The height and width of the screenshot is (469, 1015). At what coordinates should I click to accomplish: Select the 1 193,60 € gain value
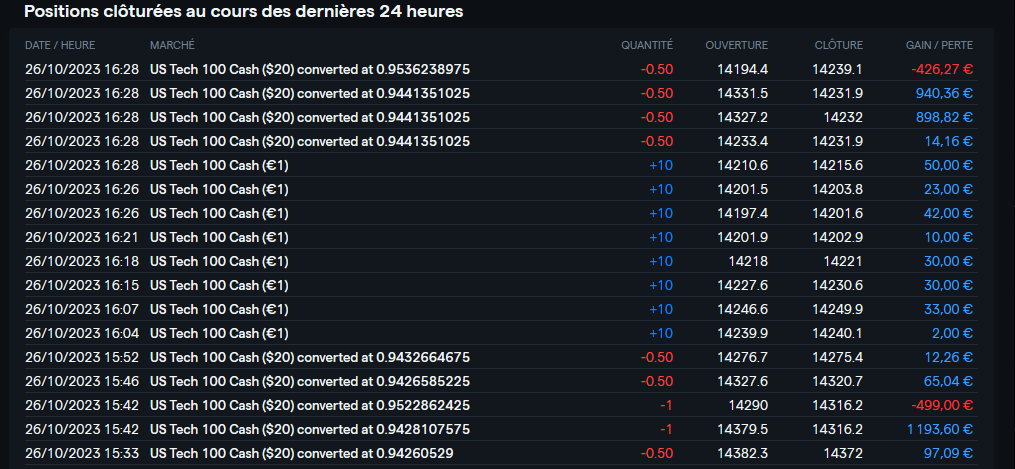939,429
